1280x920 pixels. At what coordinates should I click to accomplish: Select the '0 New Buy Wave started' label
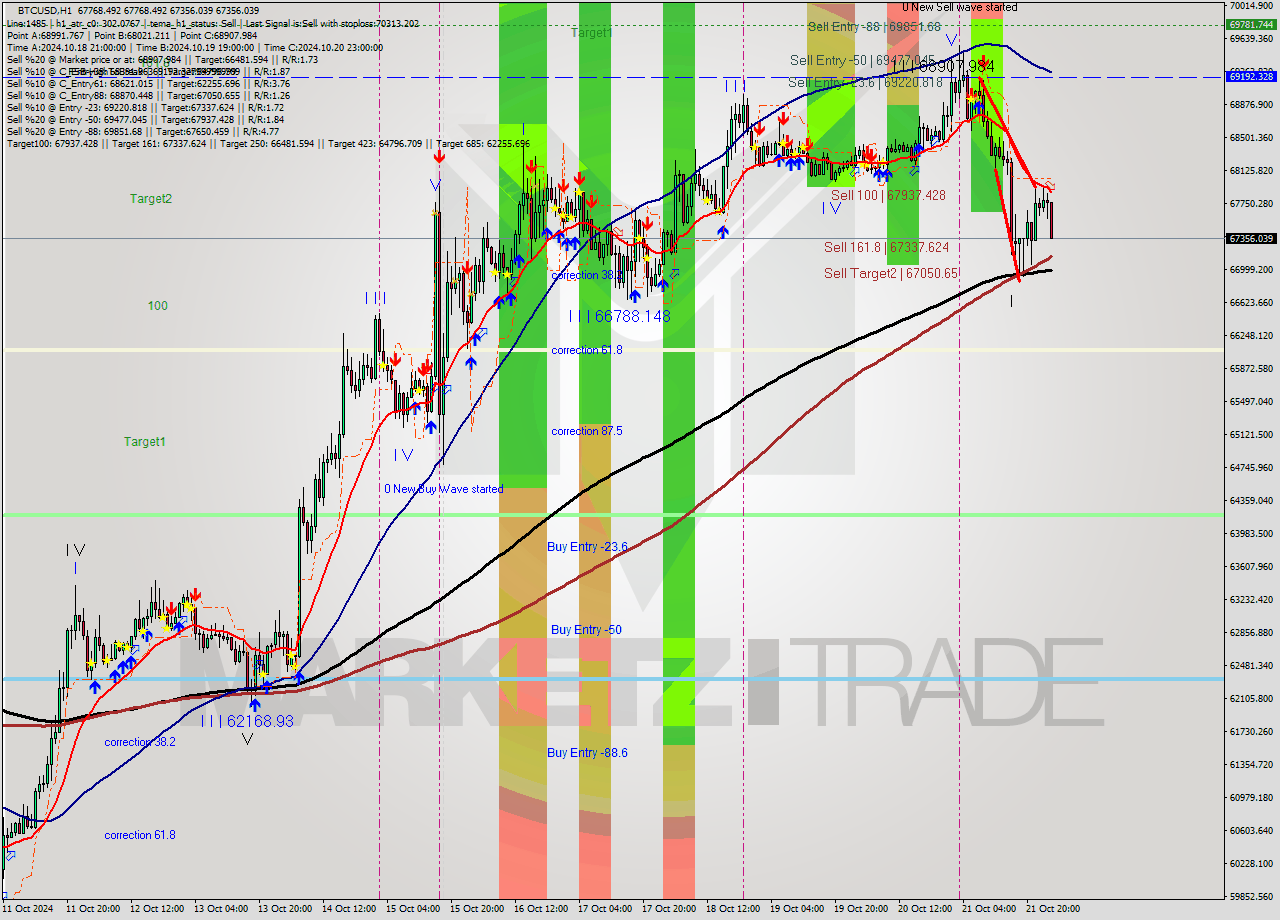click(x=444, y=489)
